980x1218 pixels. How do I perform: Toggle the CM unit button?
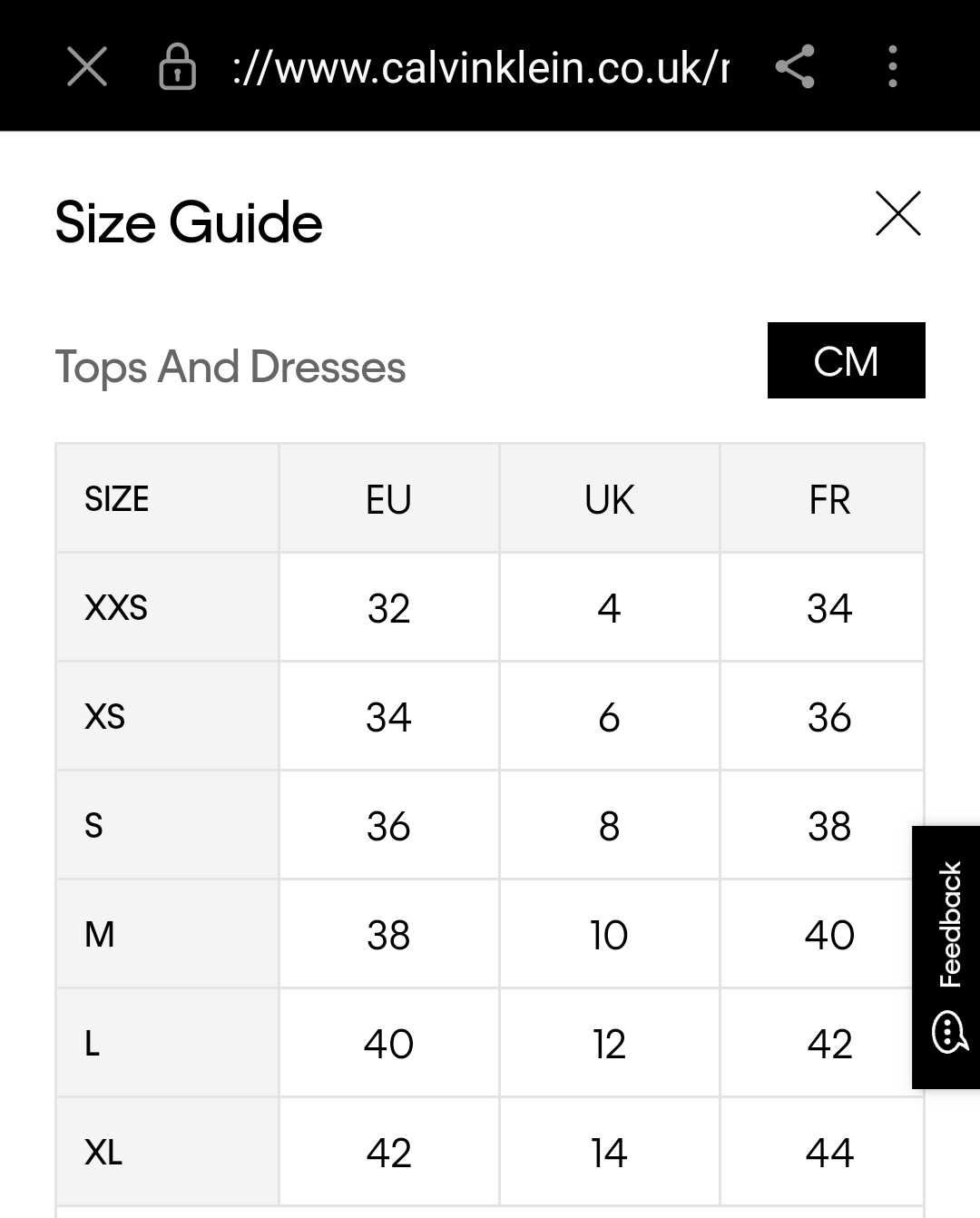pyautogui.click(x=847, y=360)
